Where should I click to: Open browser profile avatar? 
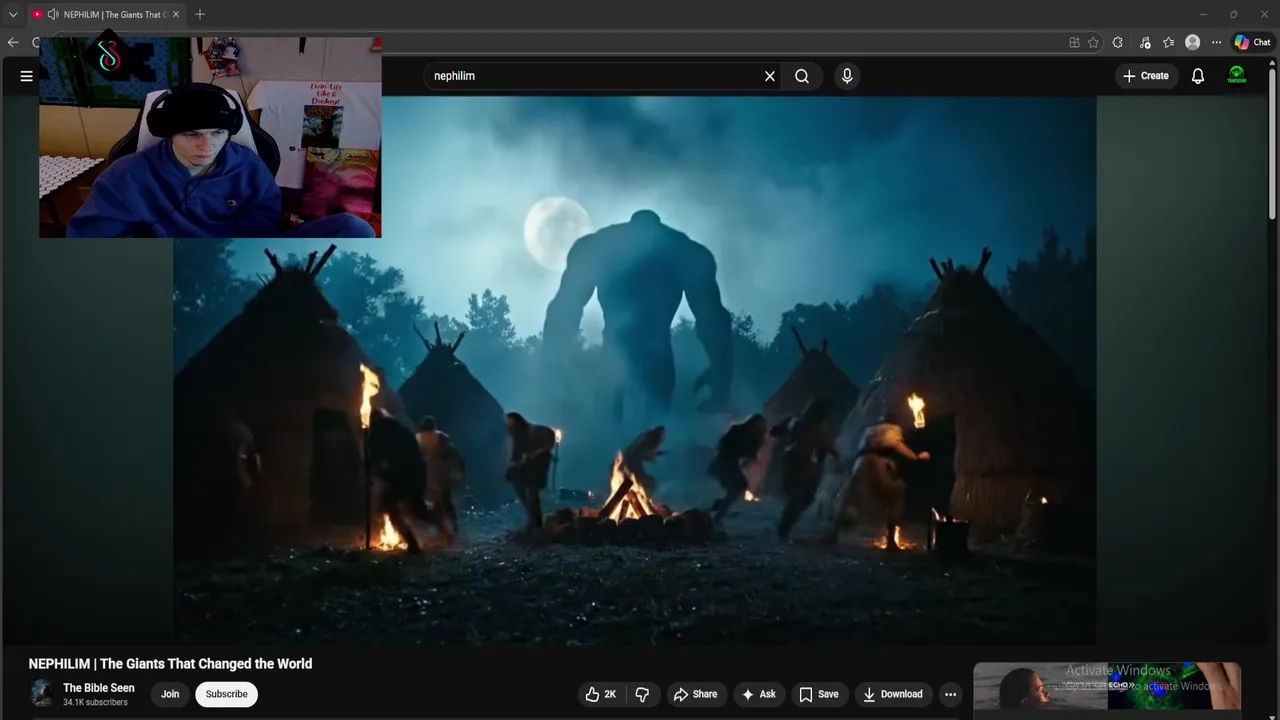tap(1192, 42)
